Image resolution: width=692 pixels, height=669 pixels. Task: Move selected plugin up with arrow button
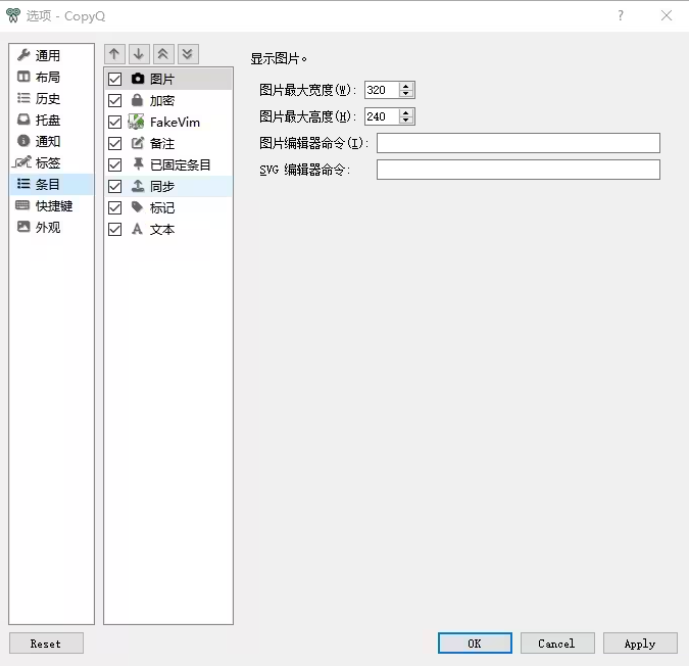(114, 54)
